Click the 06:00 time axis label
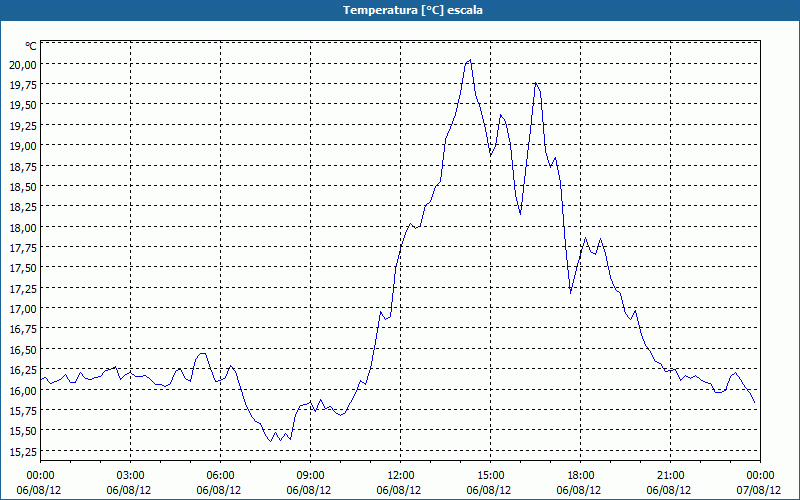Screen dimensions: 800x500 pyautogui.click(x=220, y=476)
